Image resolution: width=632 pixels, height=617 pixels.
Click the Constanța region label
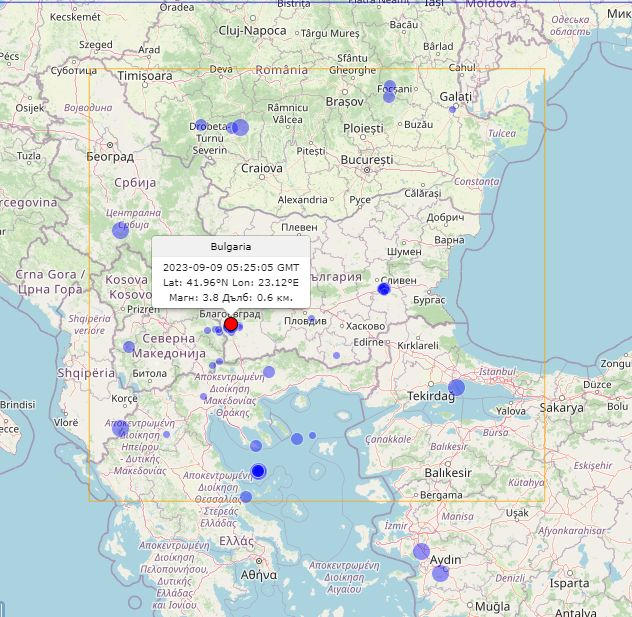click(x=477, y=181)
